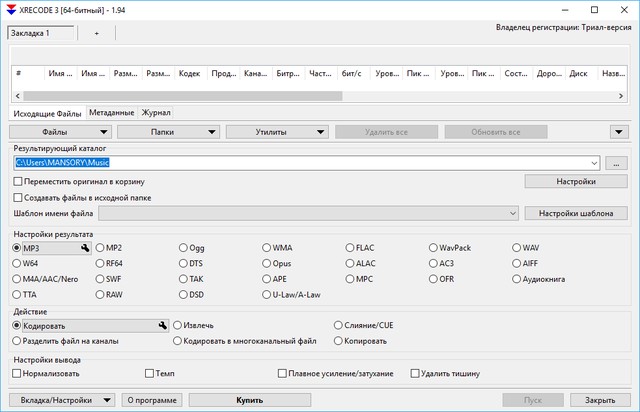
Task: Open the Утилиты dropdown menu
Action: (x=277, y=131)
